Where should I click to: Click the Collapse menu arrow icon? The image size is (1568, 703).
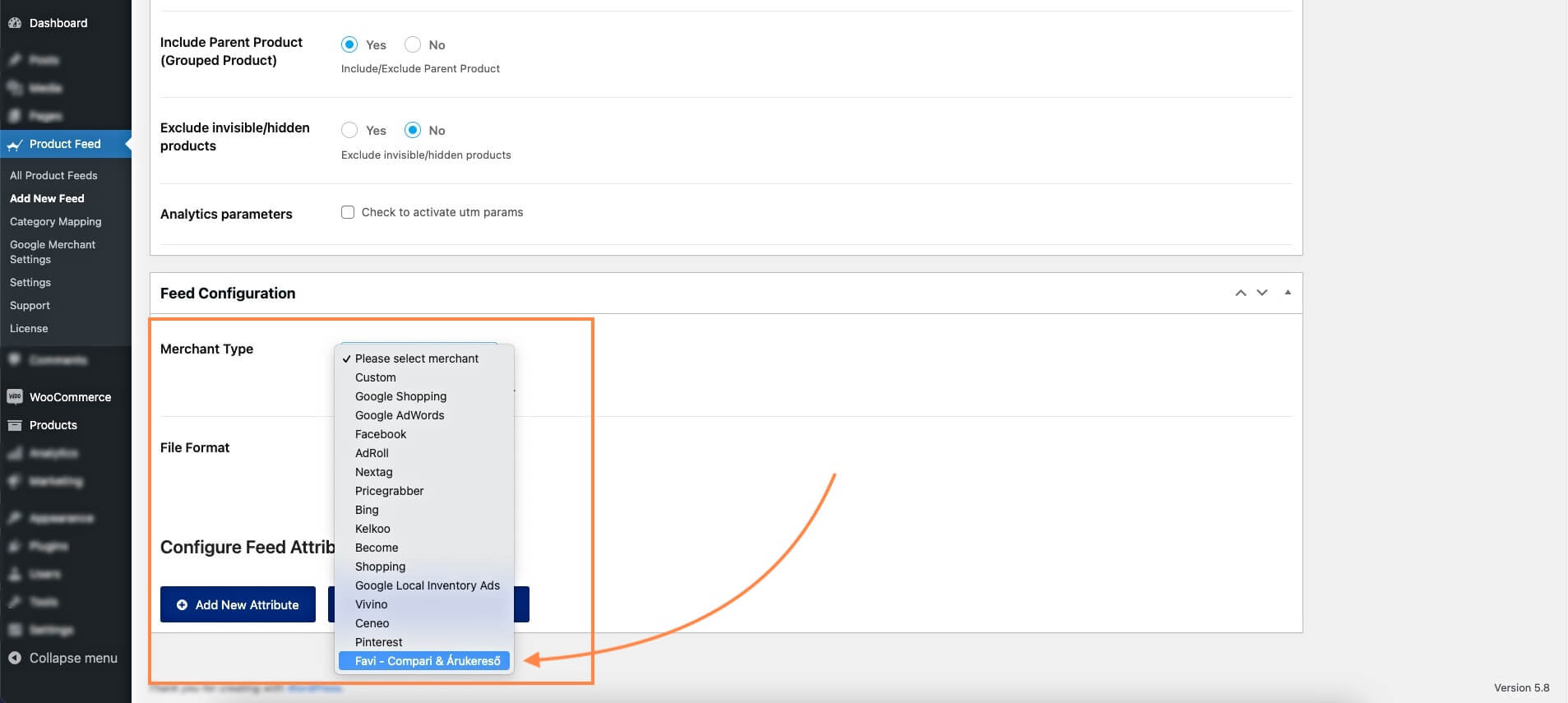pos(14,658)
